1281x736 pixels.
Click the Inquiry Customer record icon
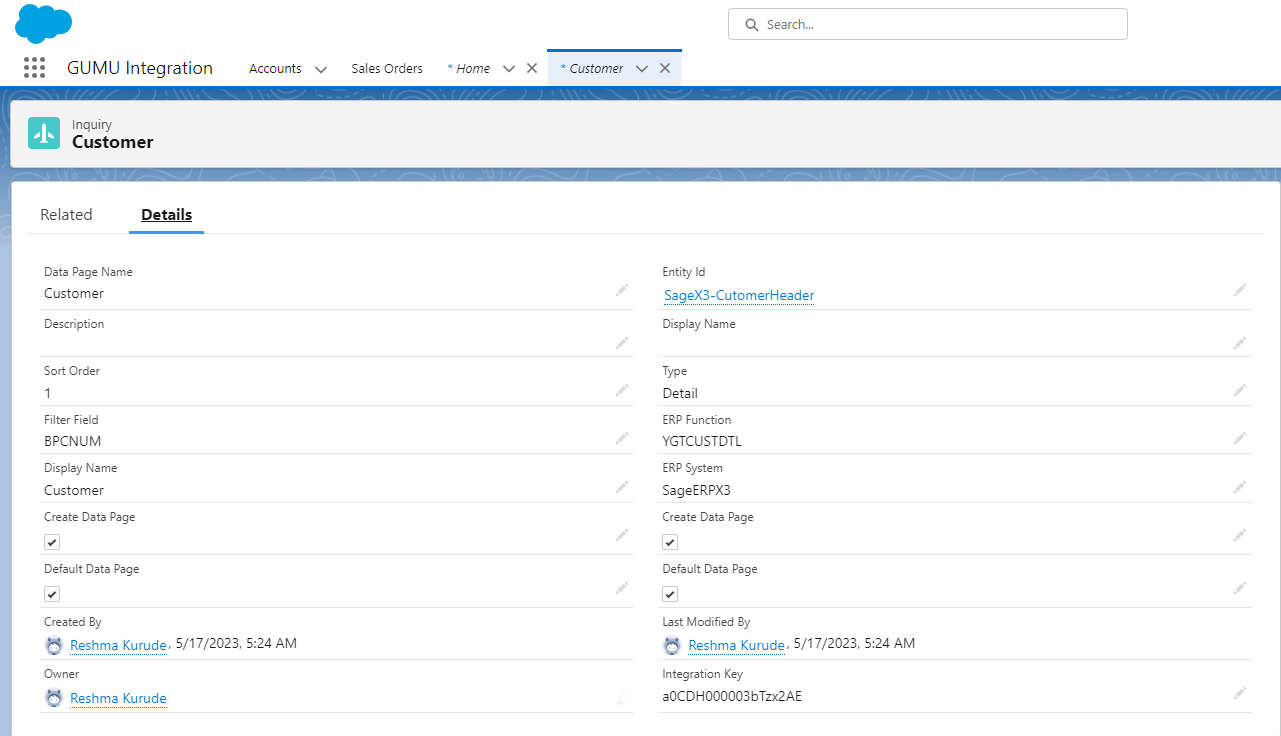[x=44, y=133]
